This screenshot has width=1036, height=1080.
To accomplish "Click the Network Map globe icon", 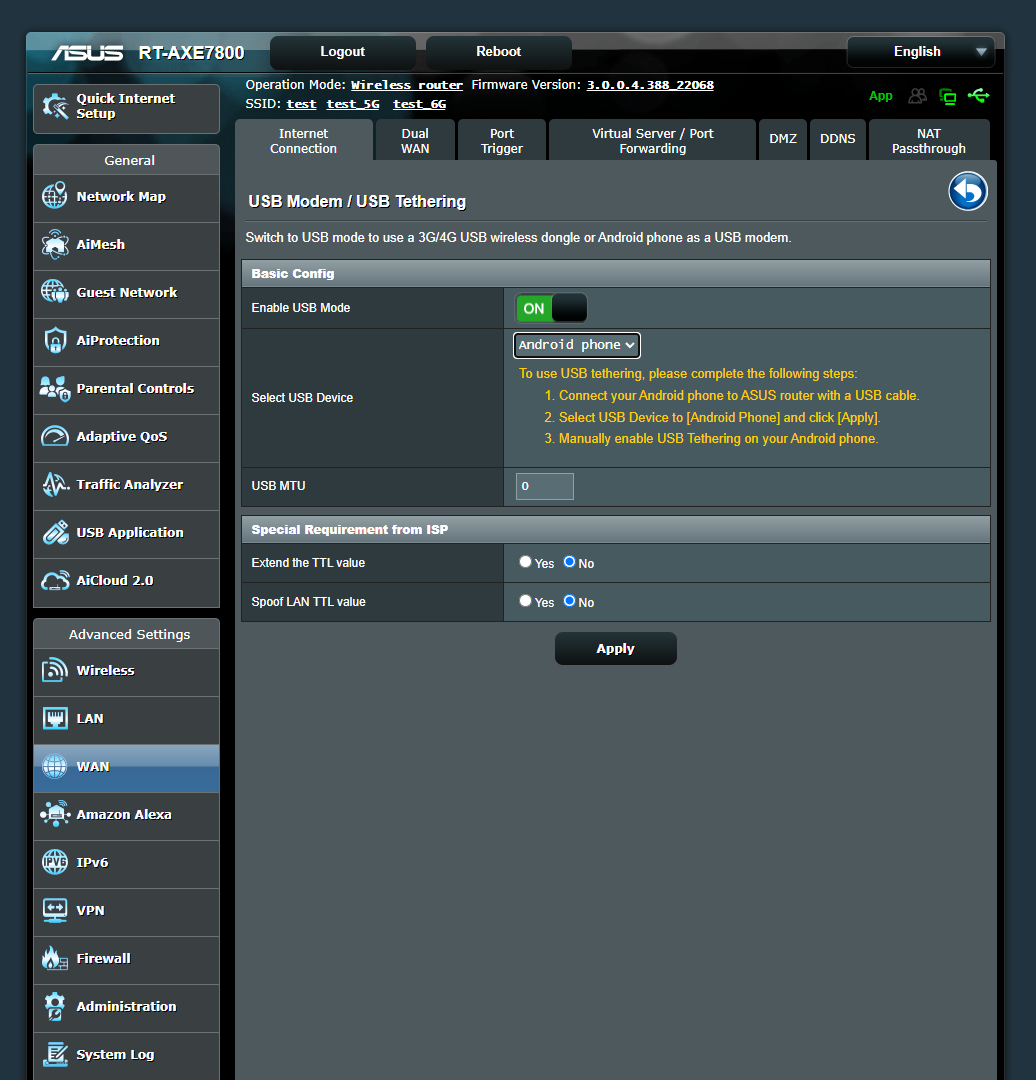I will pos(55,196).
